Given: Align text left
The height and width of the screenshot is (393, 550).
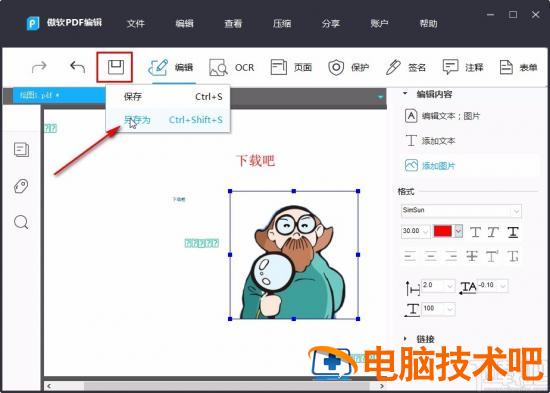Looking at the screenshot, I should 410,257.
